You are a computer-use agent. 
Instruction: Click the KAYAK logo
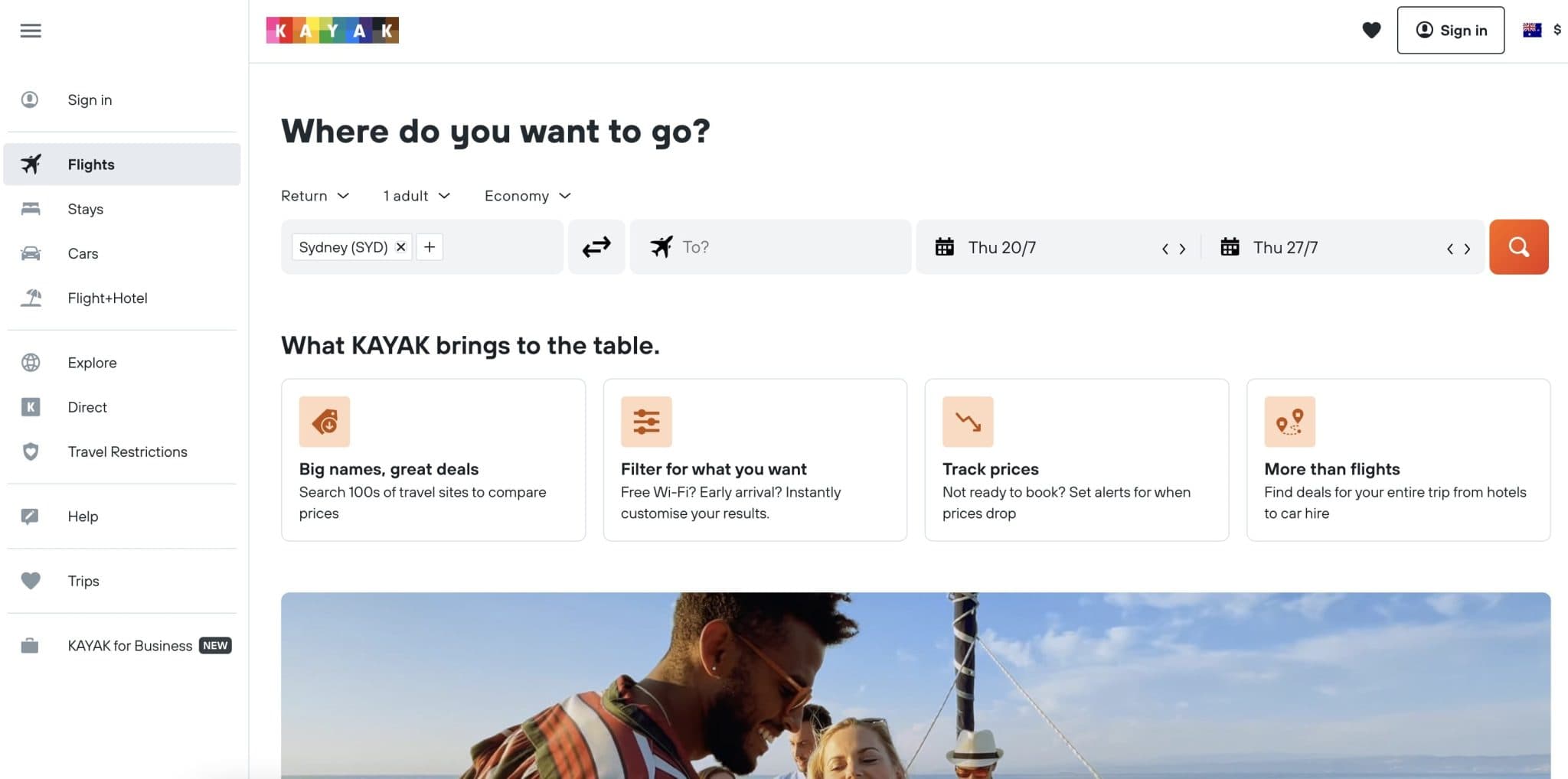click(332, 30)
